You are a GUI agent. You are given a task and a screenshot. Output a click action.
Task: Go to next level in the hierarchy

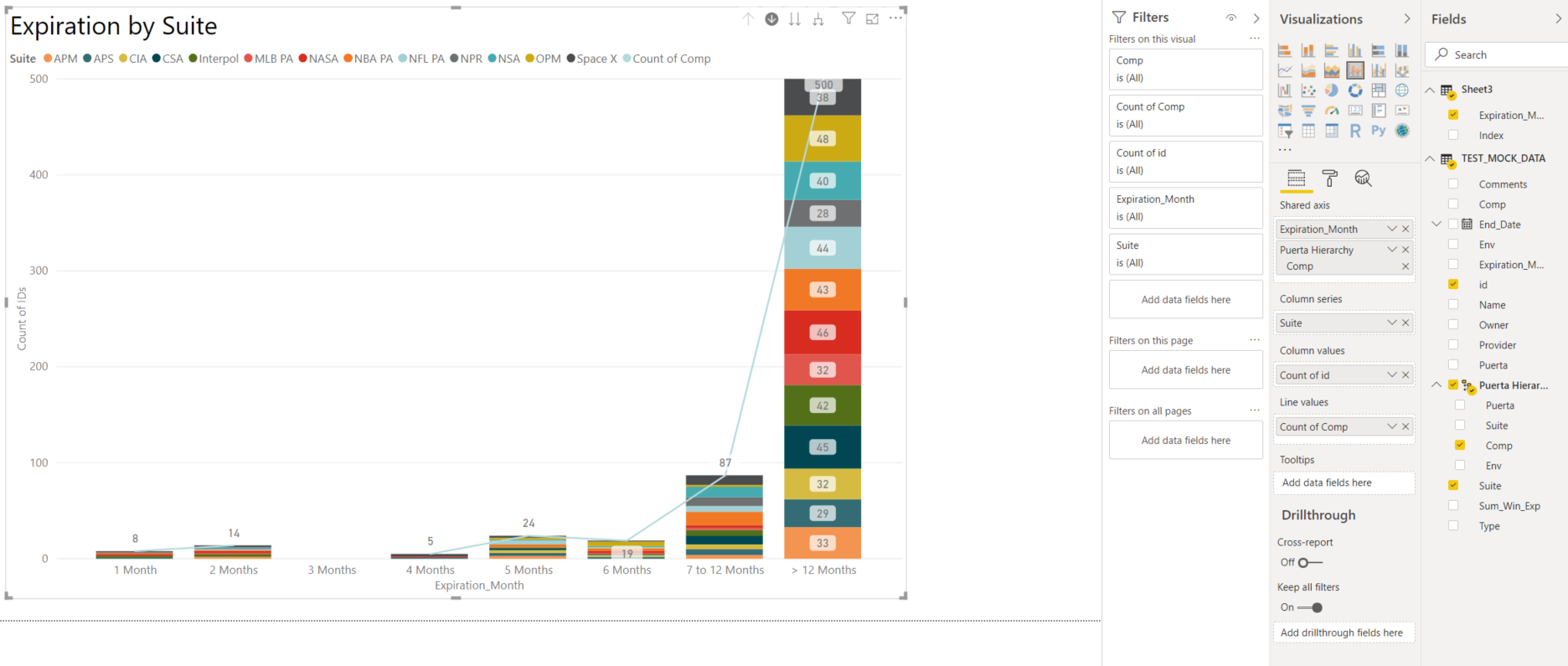795,19
